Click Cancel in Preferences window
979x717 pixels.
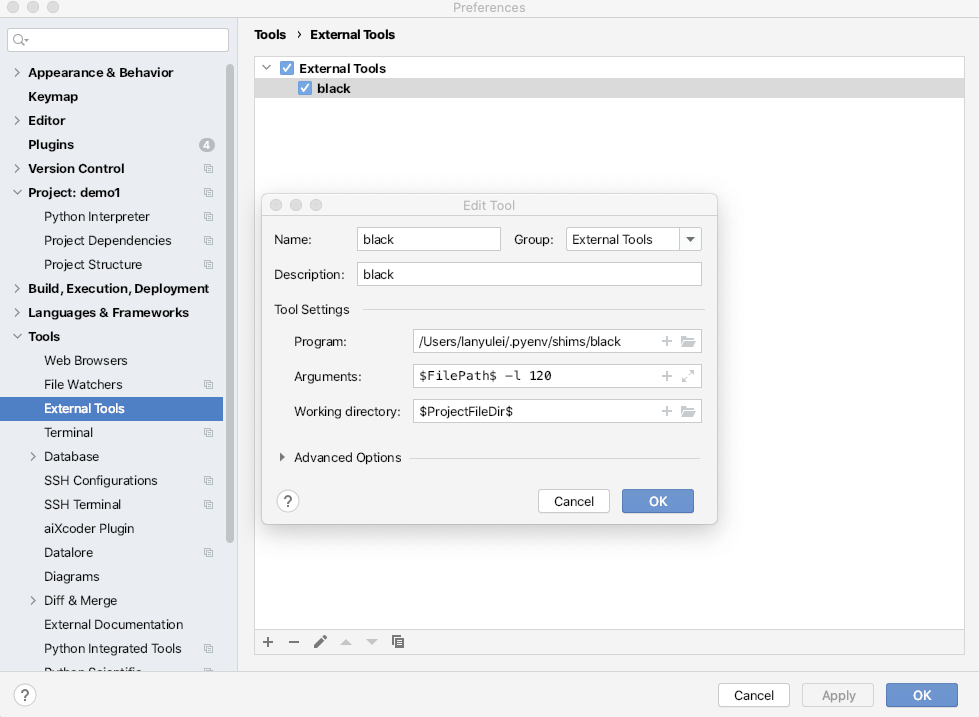click(x=754, y=695)
